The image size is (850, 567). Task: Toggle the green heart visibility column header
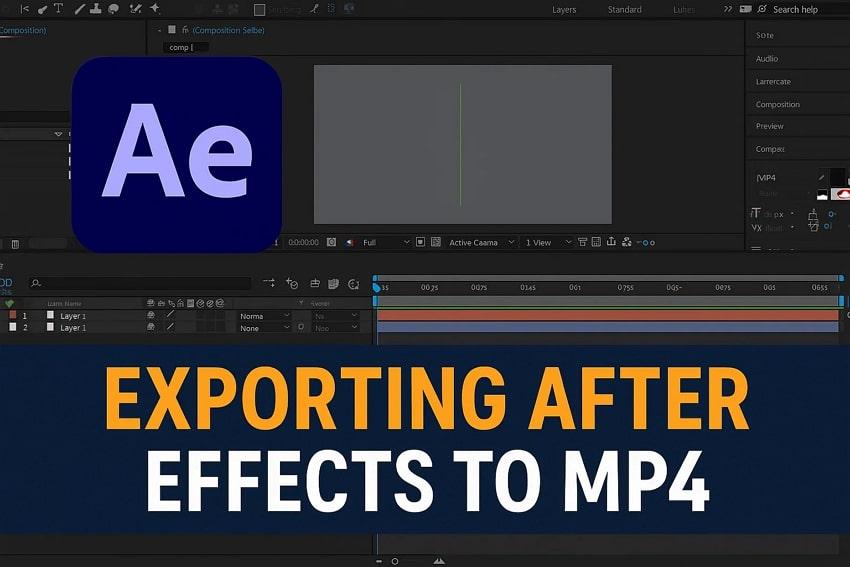pos(9,304)
